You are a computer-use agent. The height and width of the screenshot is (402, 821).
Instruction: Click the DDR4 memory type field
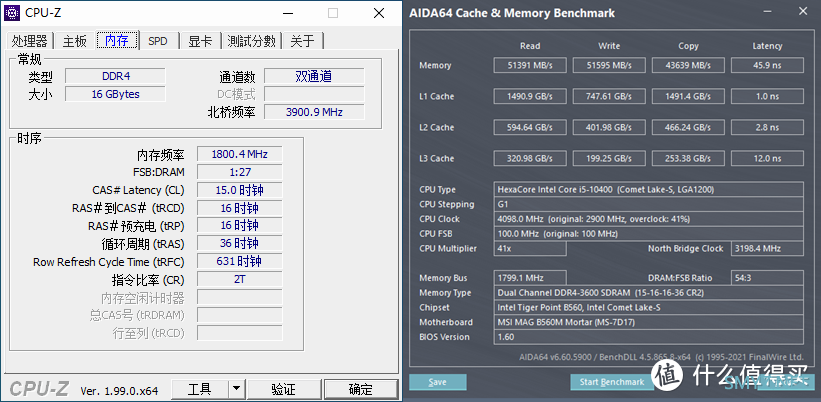(x=115, y=76)
